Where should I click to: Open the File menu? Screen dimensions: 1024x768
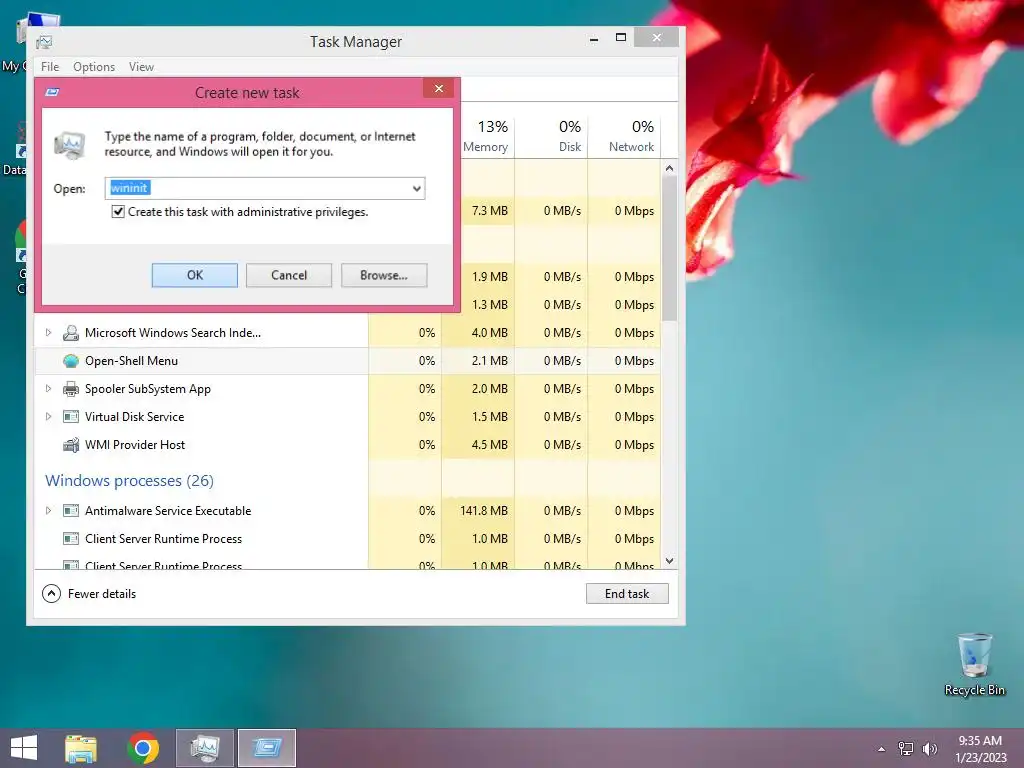50,67
